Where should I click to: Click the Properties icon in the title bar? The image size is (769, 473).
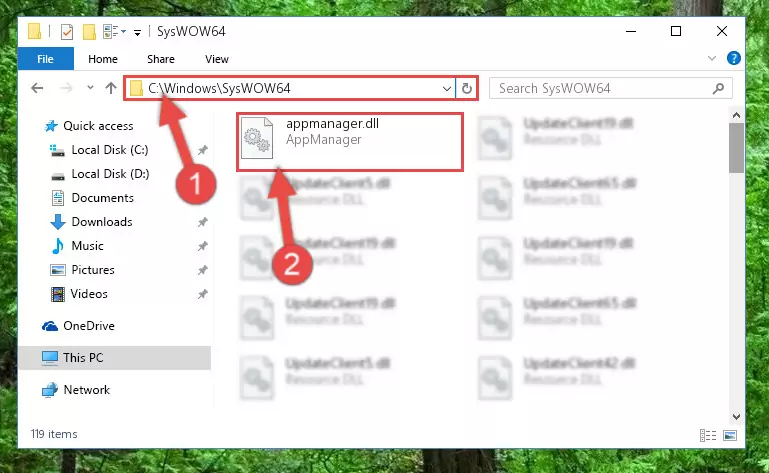67,32
